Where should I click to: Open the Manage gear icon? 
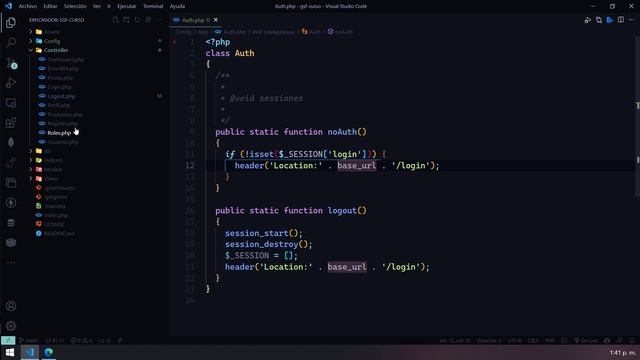click(x=11, y=326)
